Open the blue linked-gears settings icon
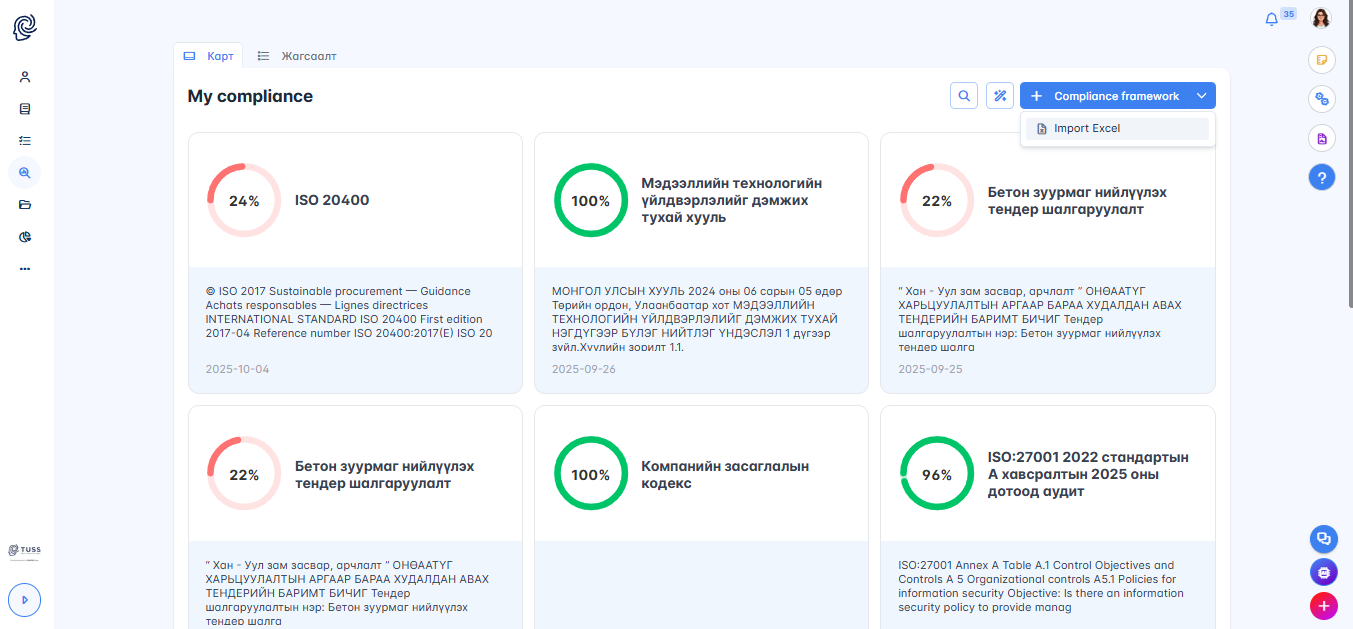 [x=1322, y=99]
